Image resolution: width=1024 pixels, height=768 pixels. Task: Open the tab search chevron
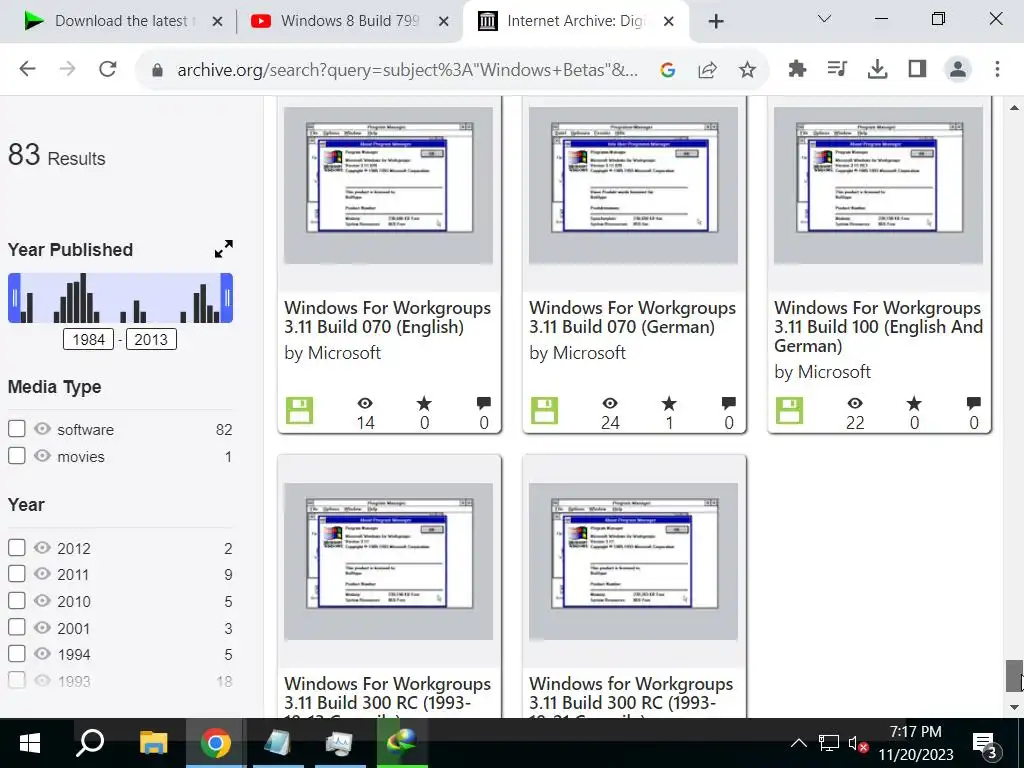[824, 19]
